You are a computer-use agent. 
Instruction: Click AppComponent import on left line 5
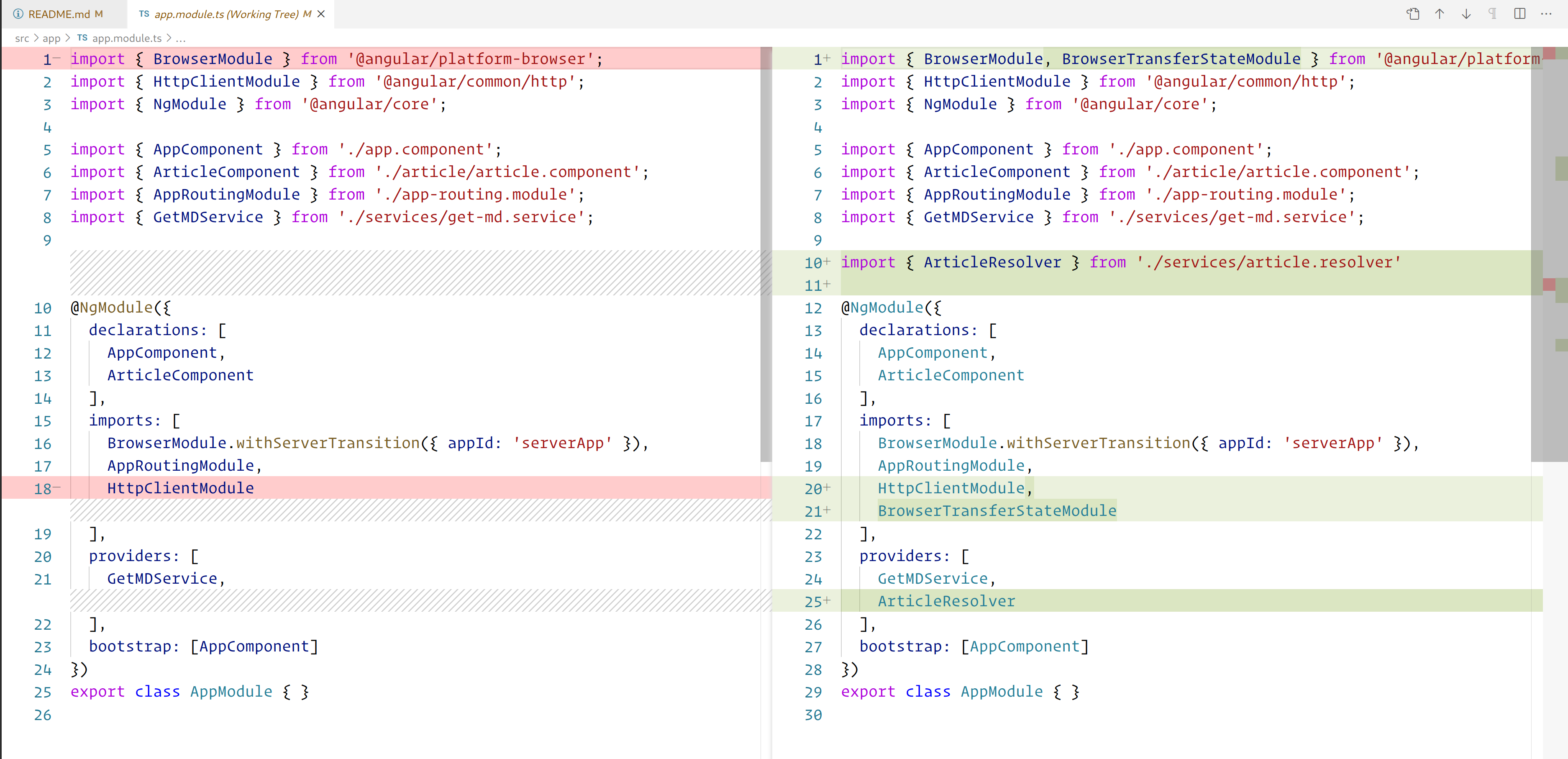pos(286,149)
